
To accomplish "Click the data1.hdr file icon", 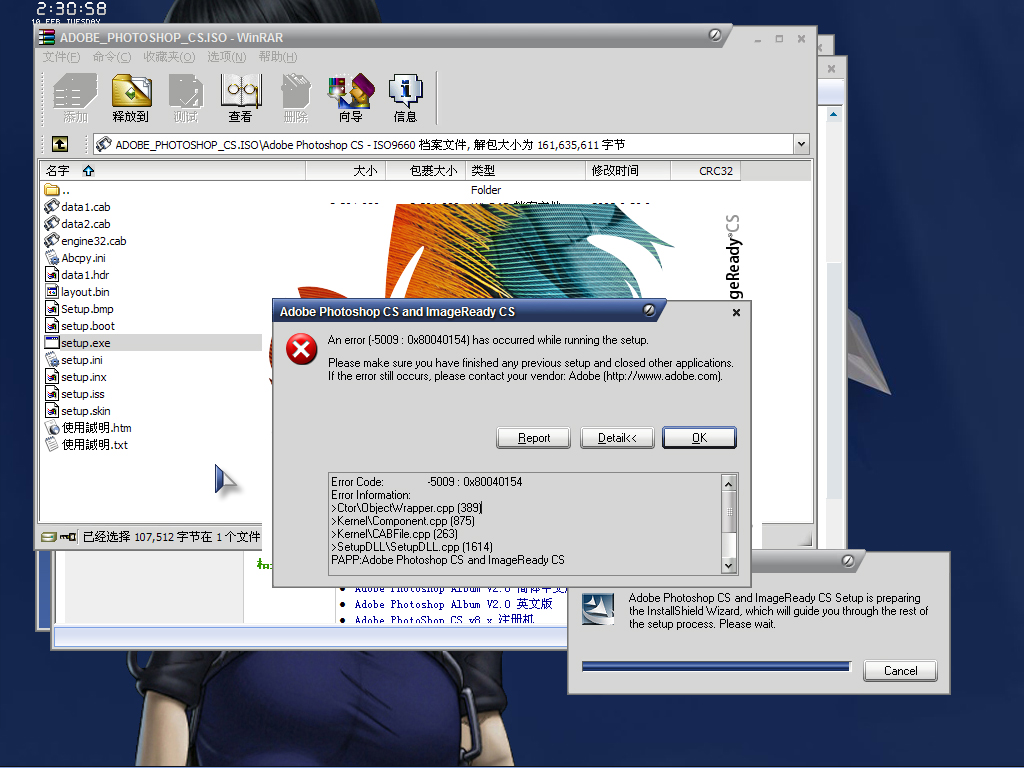I will 52,274.
